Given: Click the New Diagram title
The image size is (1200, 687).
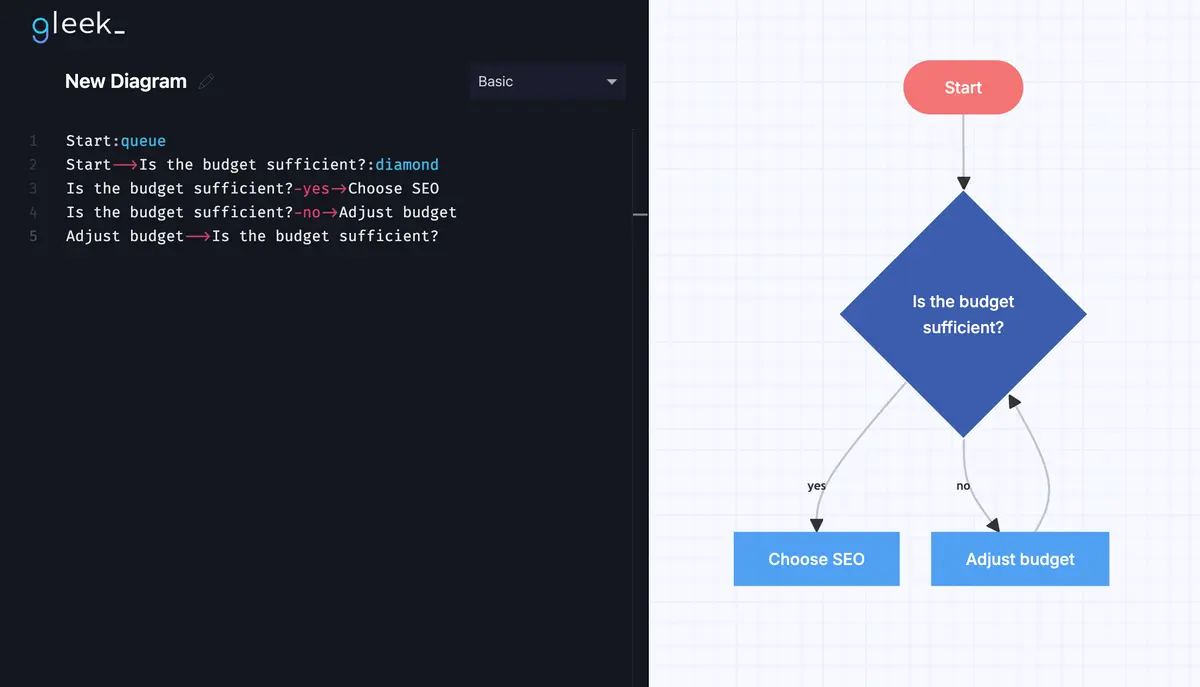Looking at the screenshot, I should tap(126, 82).
